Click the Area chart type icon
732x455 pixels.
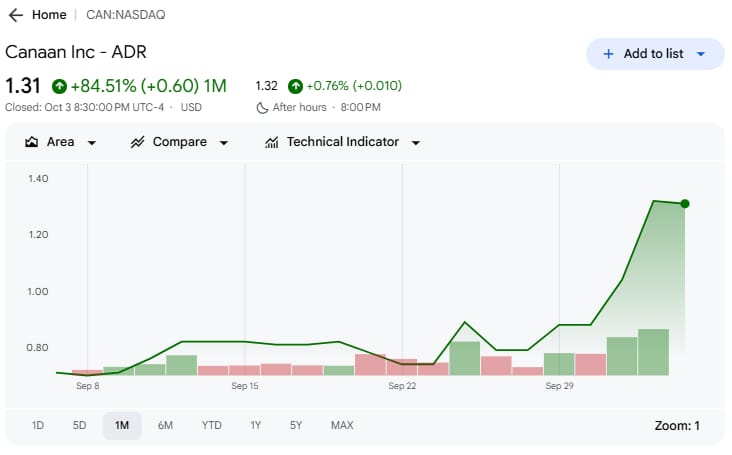(x=32, y=142)
